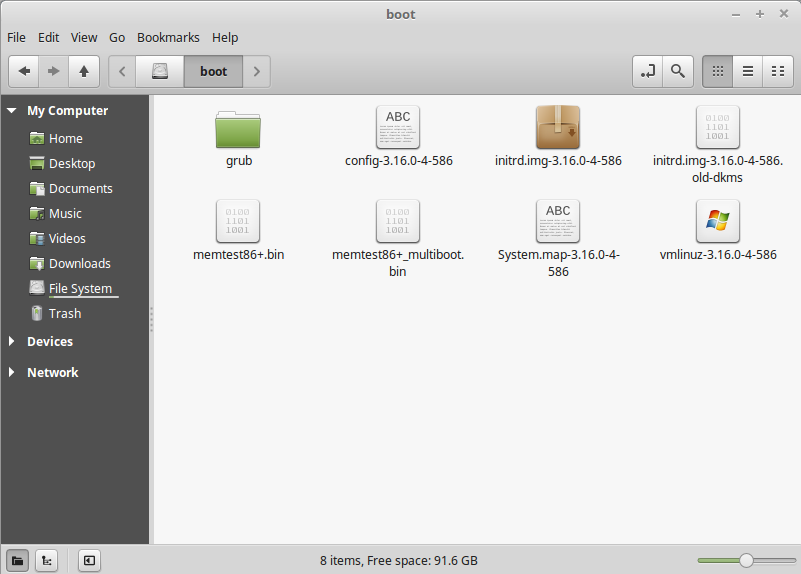
Task: Collapse the My Computer section
Action: [12, 111]
